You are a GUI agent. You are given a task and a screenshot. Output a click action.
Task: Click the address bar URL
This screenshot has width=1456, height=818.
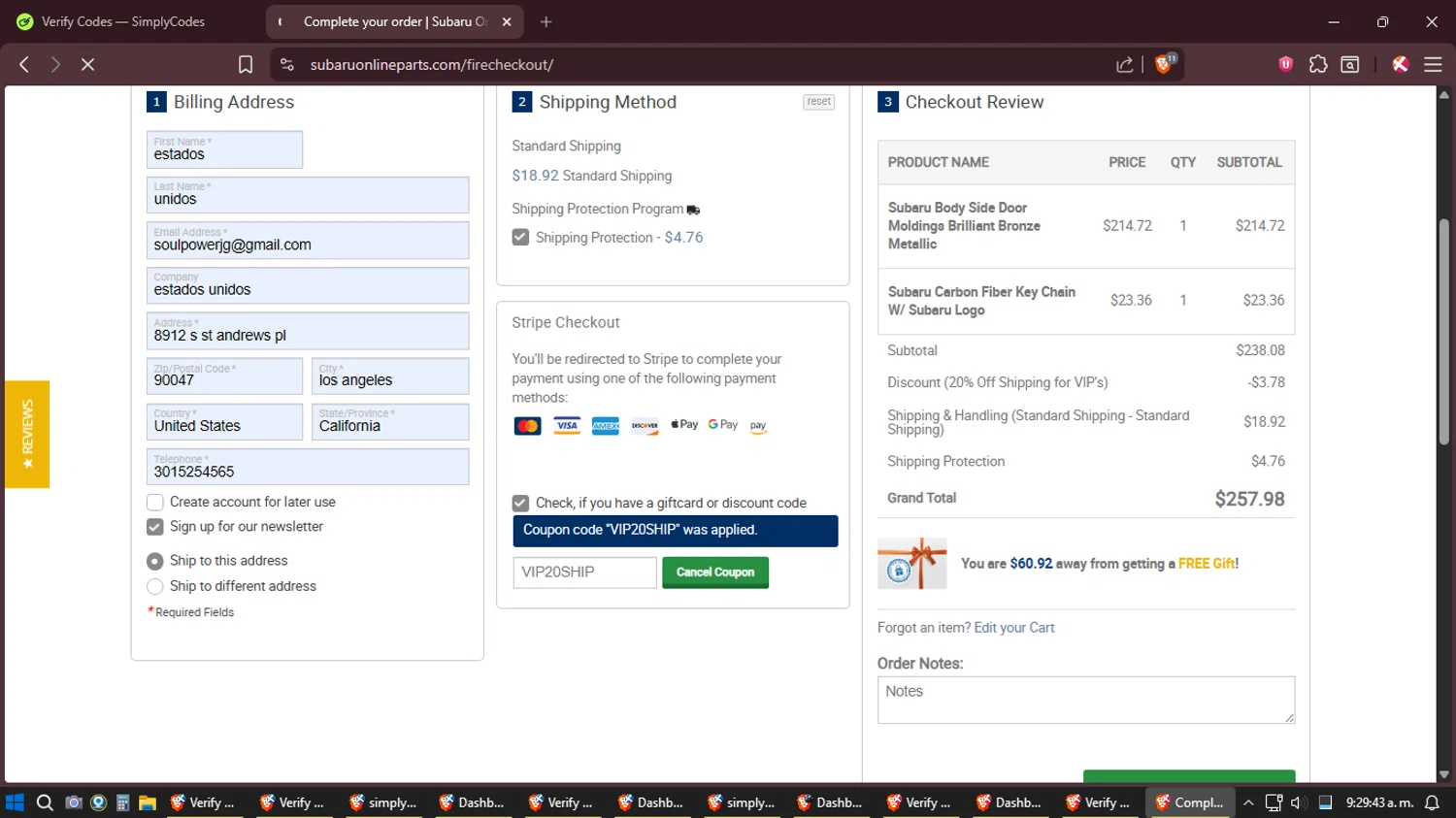(x=432, y=64)
